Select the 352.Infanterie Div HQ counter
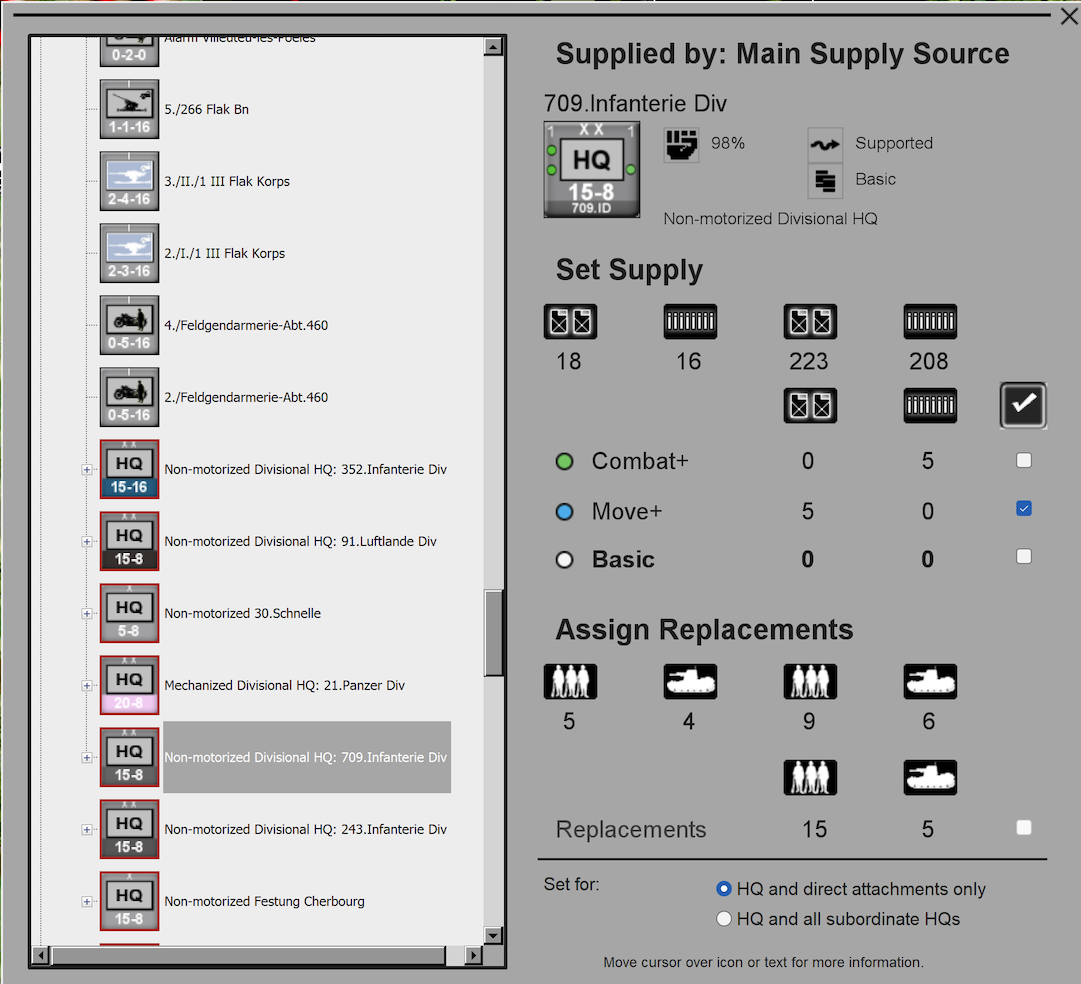The width and height of the screenshot is (1081, 984). (129, 469)
